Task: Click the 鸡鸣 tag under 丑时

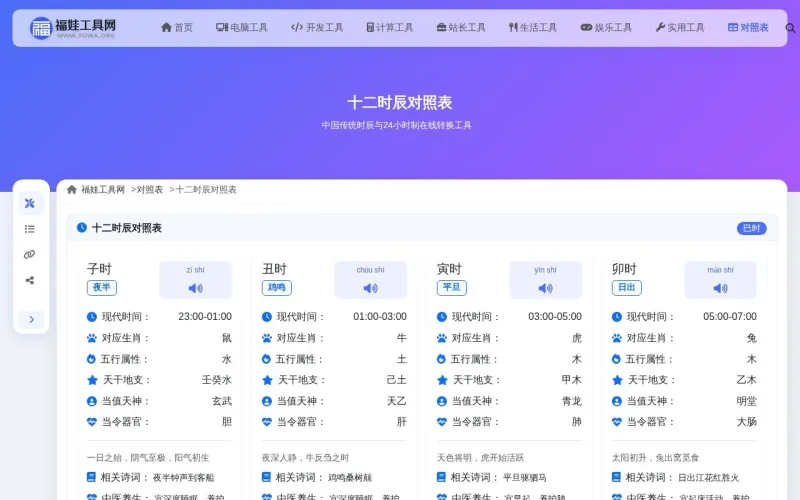Action: point(277,288)
